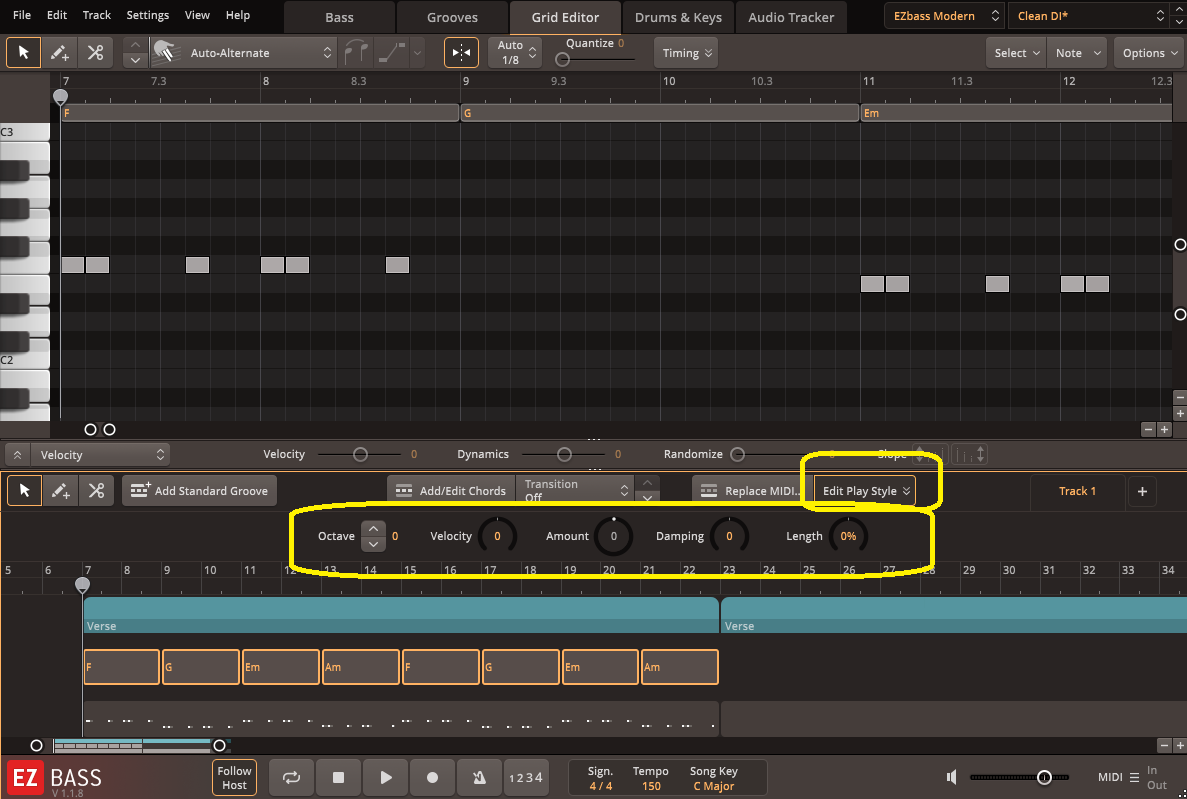Image resolution: width=1187 pixels, height=799 pixels.
Task: Collapse the velocity lane with the double-chevron
Action: coord(17,454)
